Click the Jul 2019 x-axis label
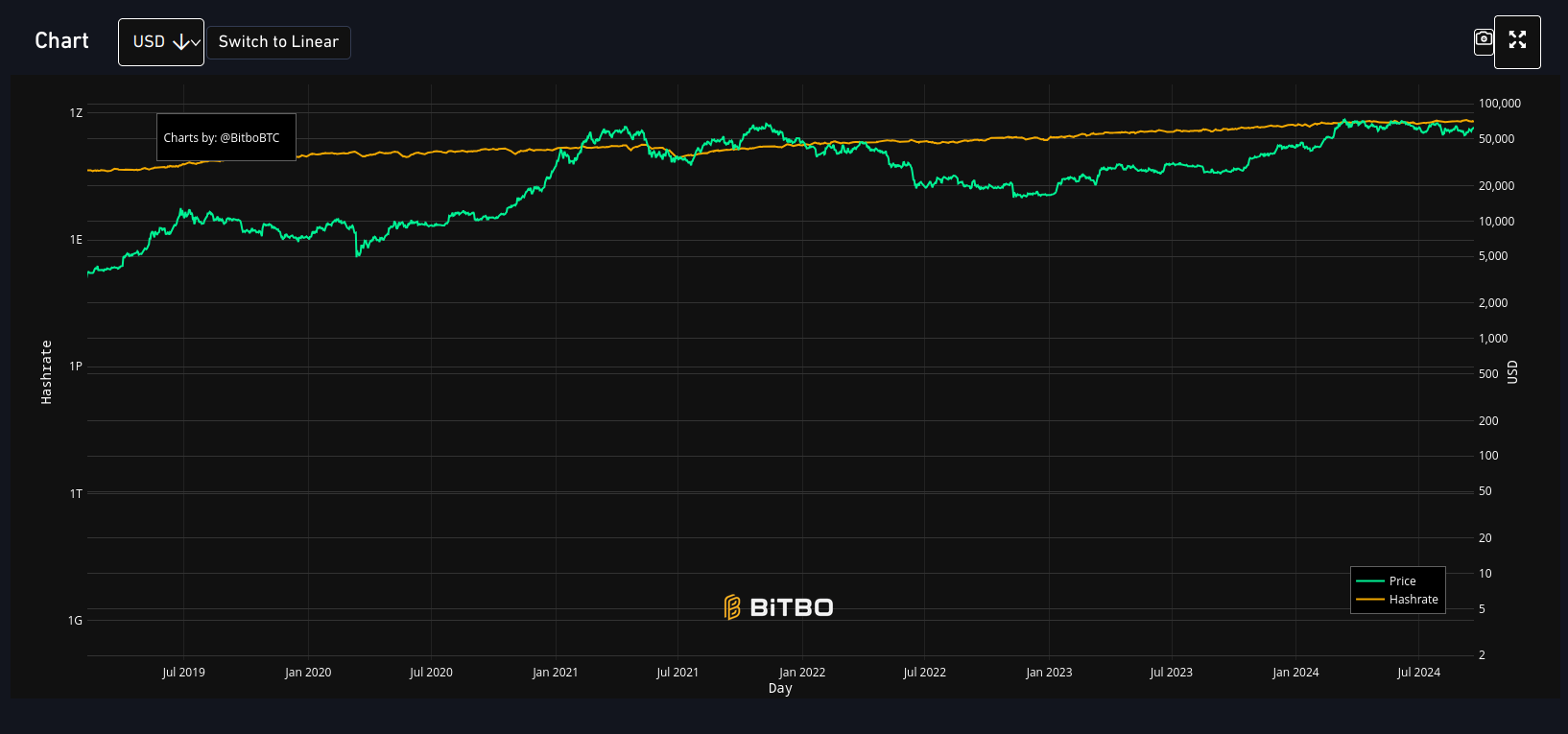The image size is (1568, 734). click(x=183, y=673)
